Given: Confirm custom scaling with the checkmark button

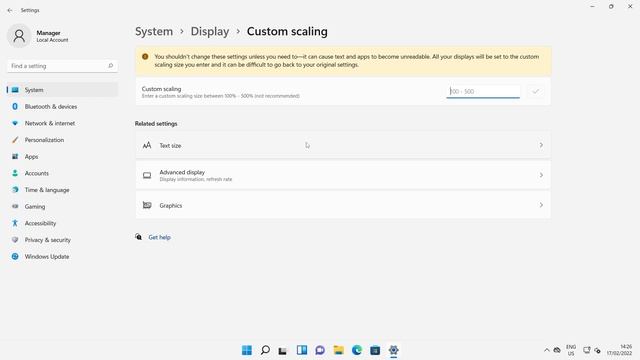Looking at the screenshot, I should (x=536, y=91).
